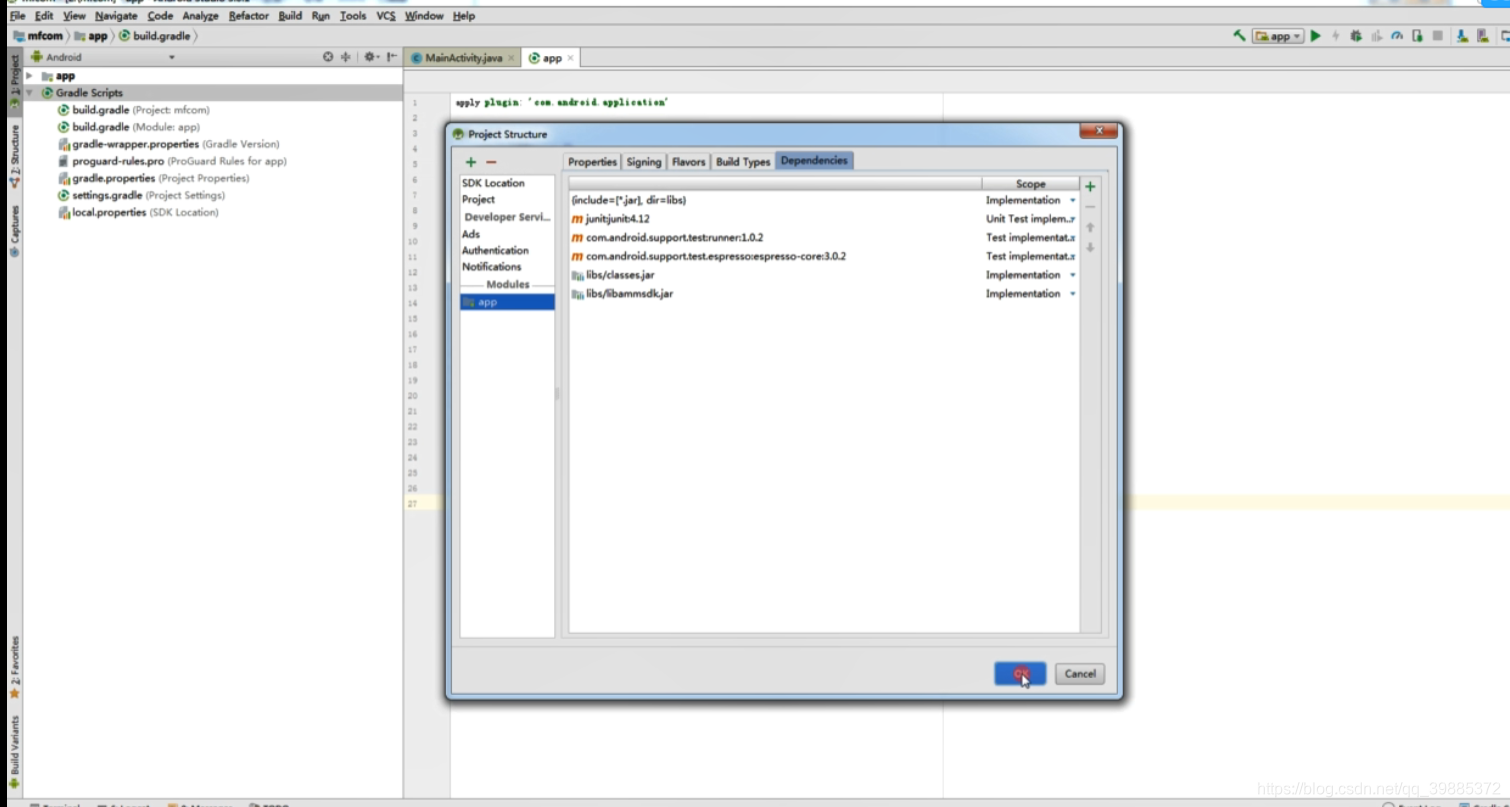Select the app module in Modules list
The width and height of the screenshot is (1510, 807).
(507, 302)
